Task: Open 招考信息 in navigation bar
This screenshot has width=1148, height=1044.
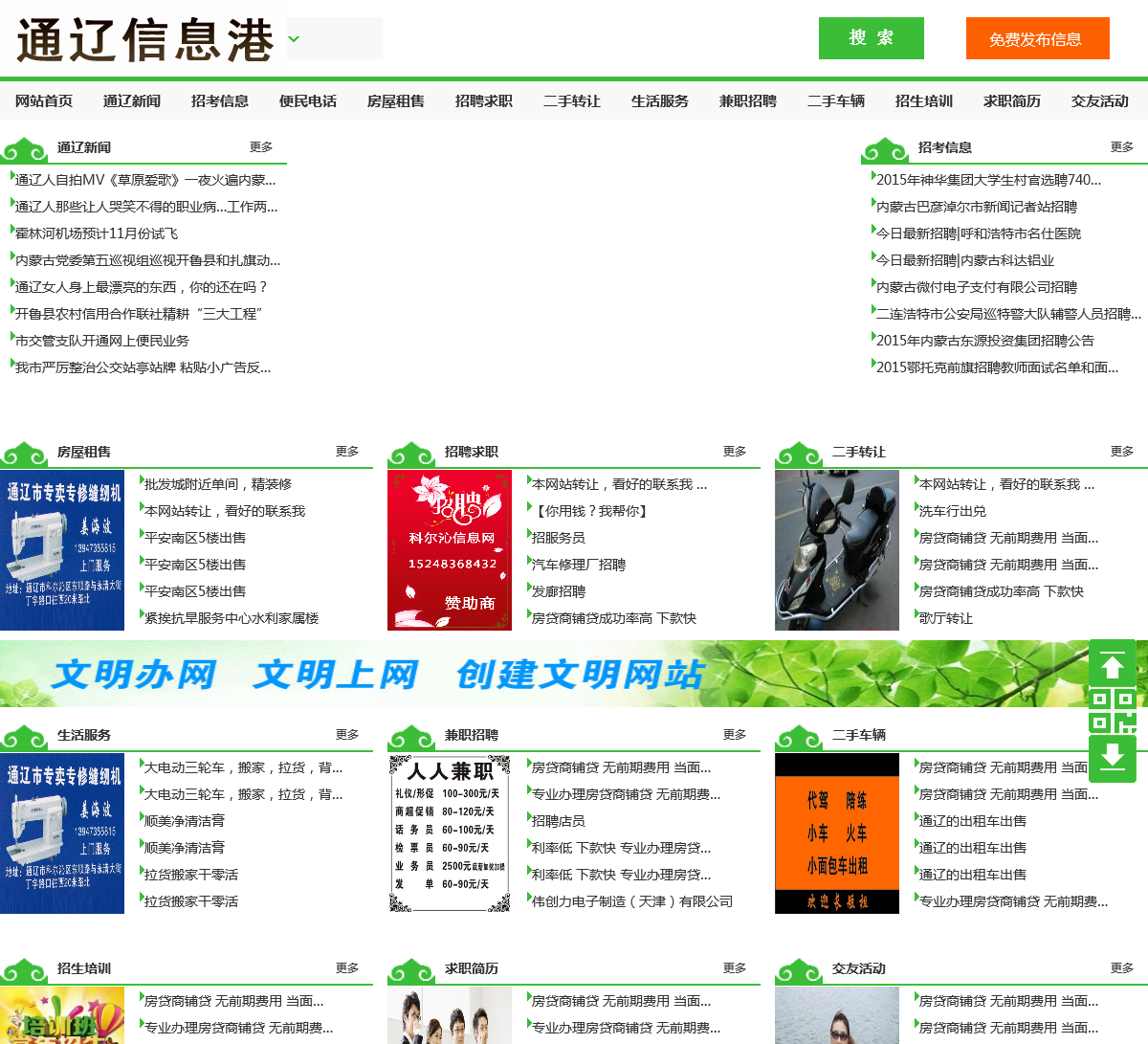Action: pyautogui.click(x=220, y=100)
